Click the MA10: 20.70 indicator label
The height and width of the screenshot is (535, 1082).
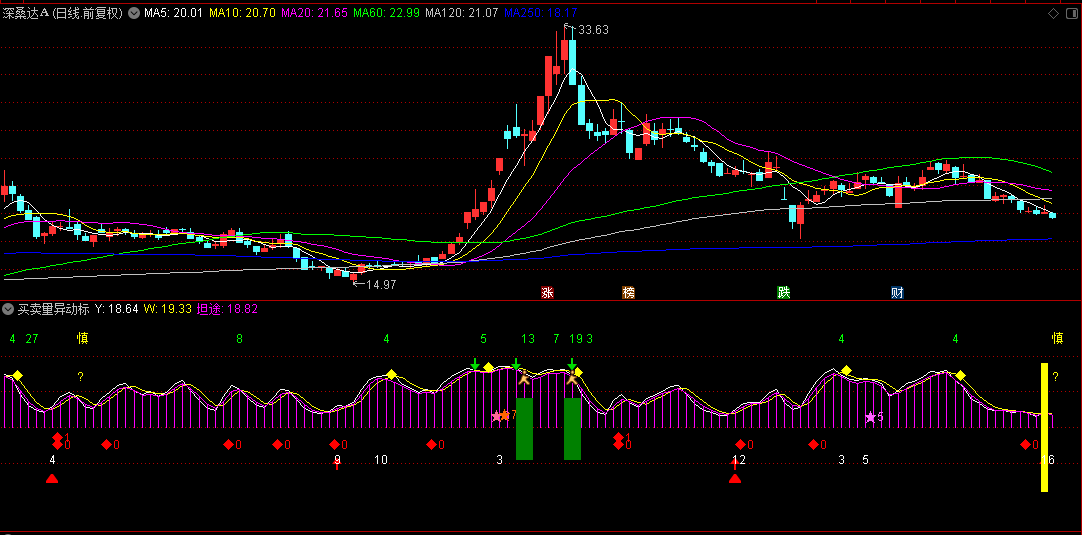point(242,13)
